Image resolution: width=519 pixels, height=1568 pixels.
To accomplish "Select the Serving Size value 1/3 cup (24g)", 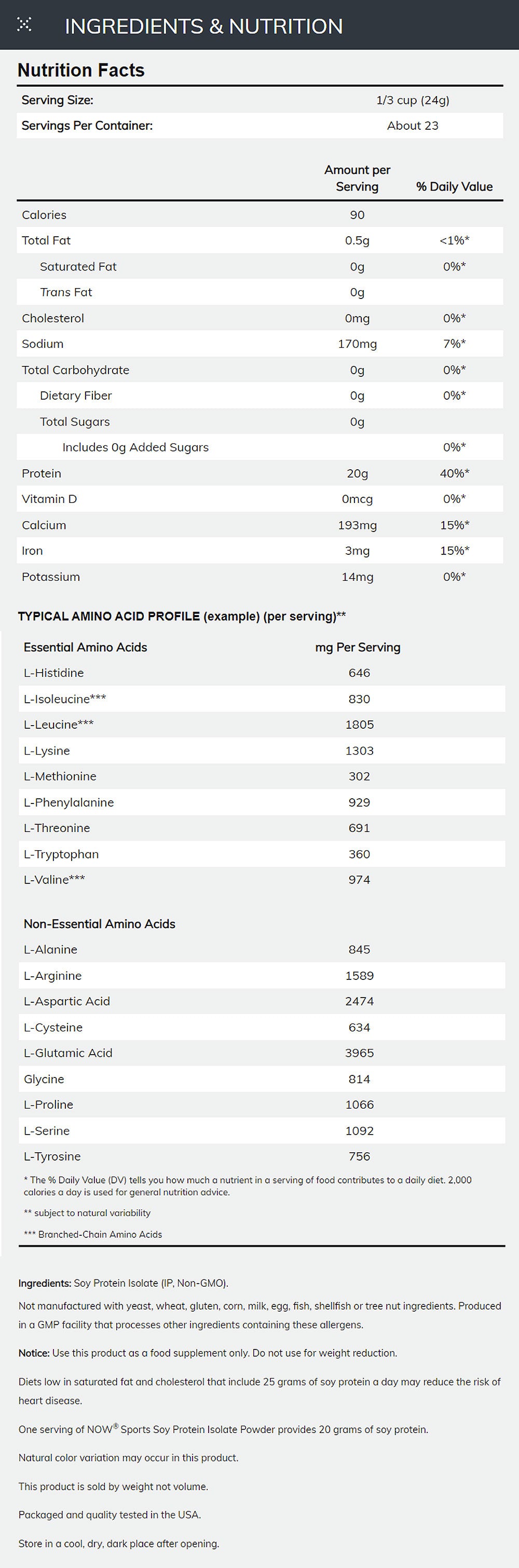I will click(x=413, y=101).
